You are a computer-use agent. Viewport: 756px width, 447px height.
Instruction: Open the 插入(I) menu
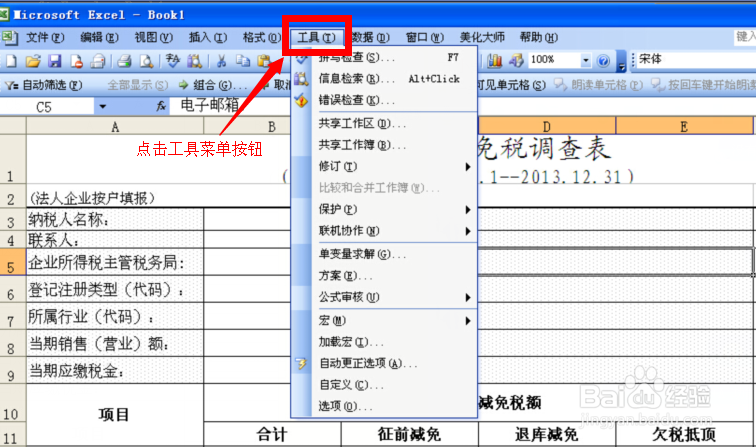point(208,37)
